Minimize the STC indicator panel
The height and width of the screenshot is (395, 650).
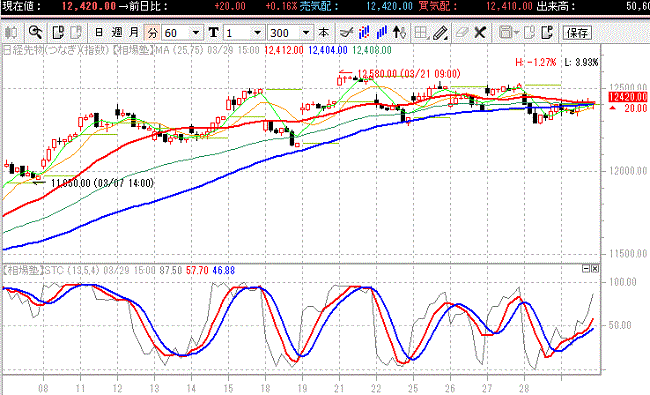[586, 269]
